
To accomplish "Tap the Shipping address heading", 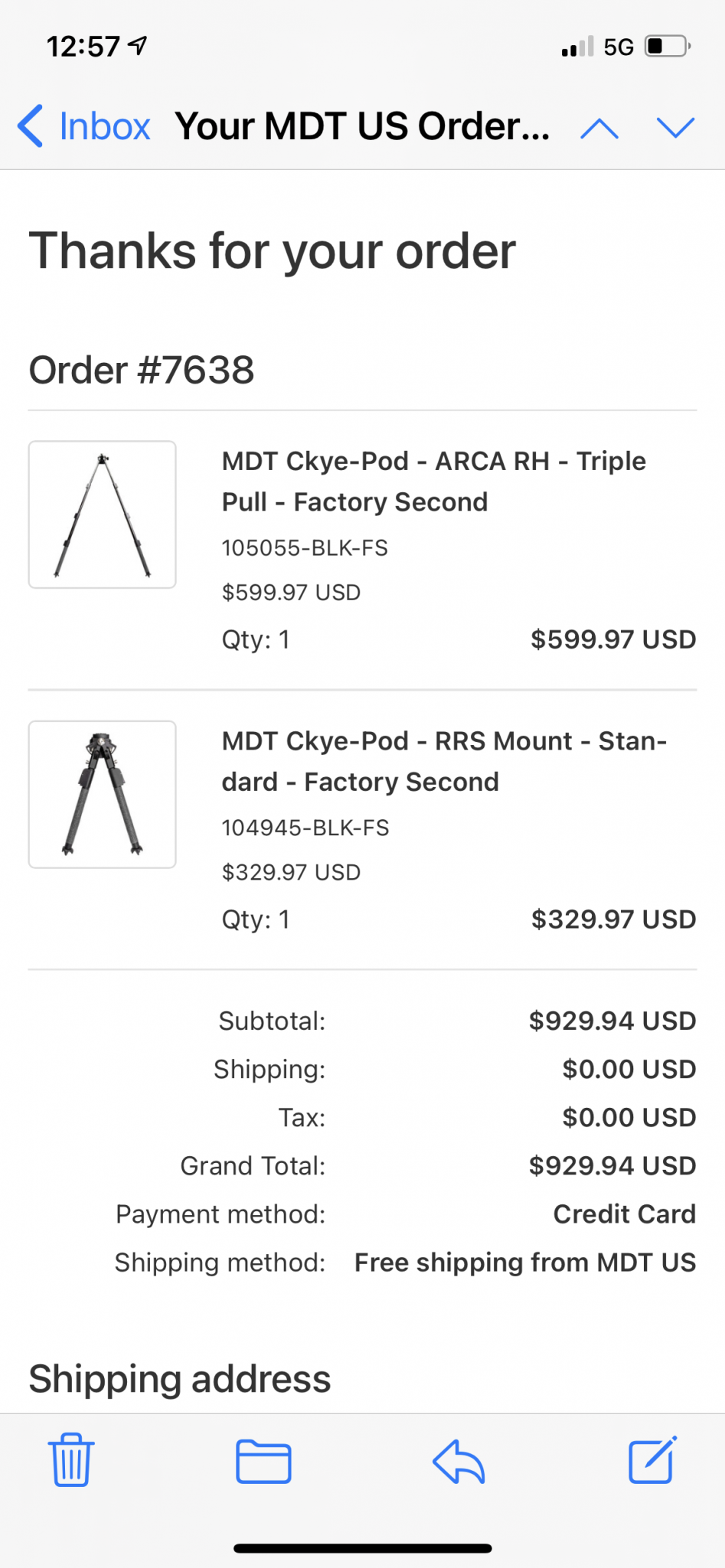I will tap(180, 1379).
